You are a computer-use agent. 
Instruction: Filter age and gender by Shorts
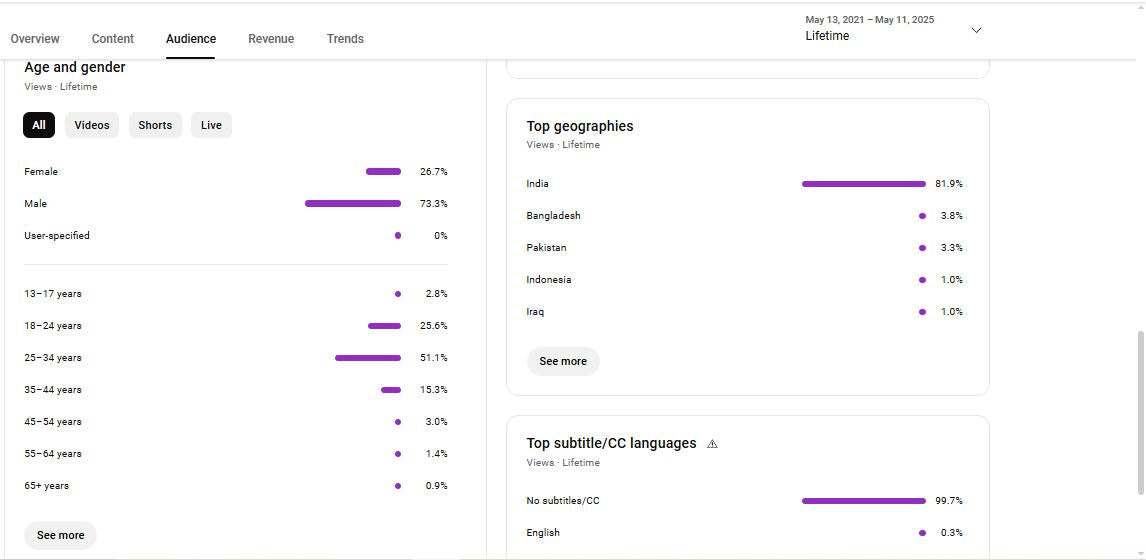point(155,125)
